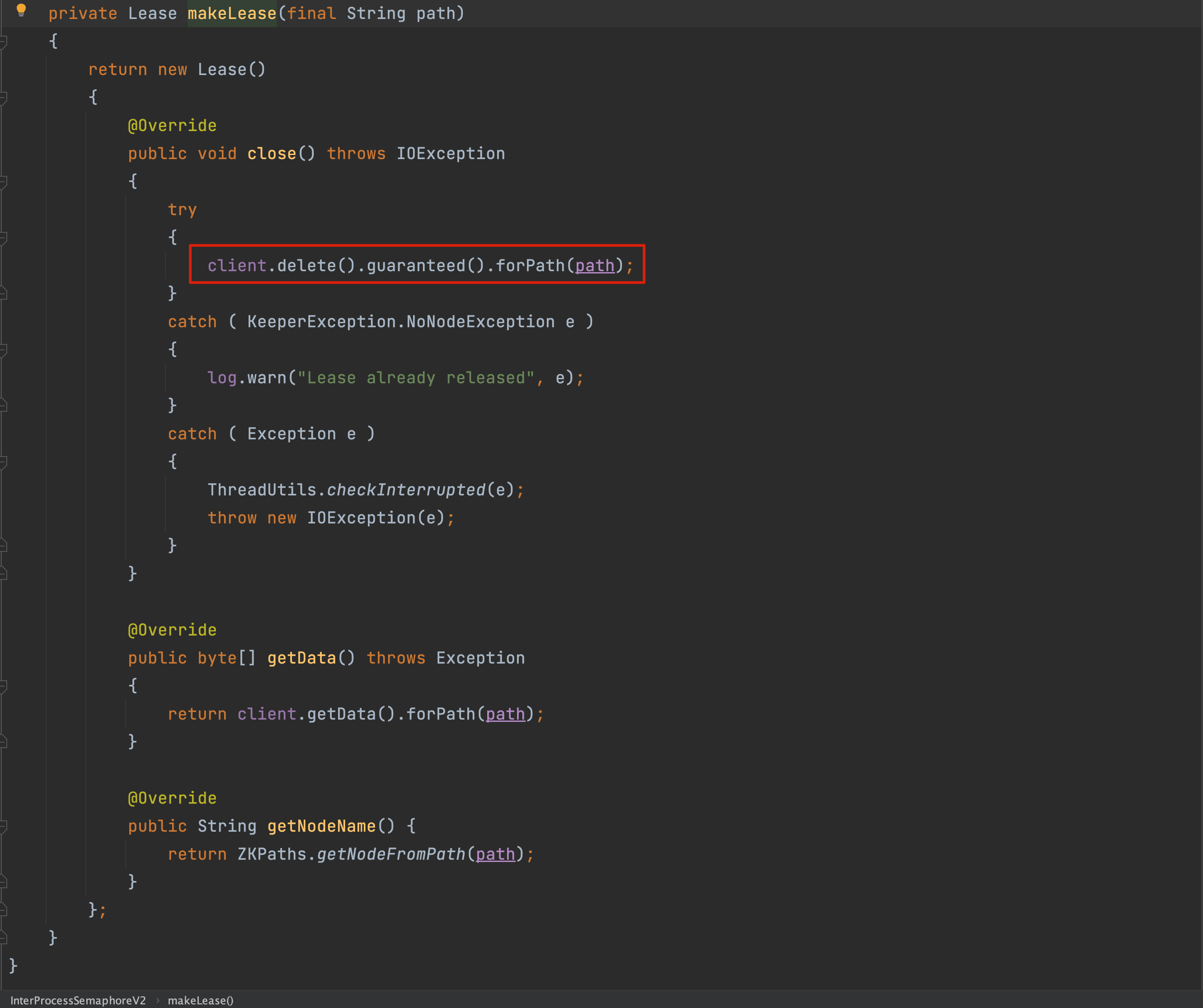Click underlined path in getNodeFromPath call
Viewport: 1203px width, 1008px height.
[495, 854]
